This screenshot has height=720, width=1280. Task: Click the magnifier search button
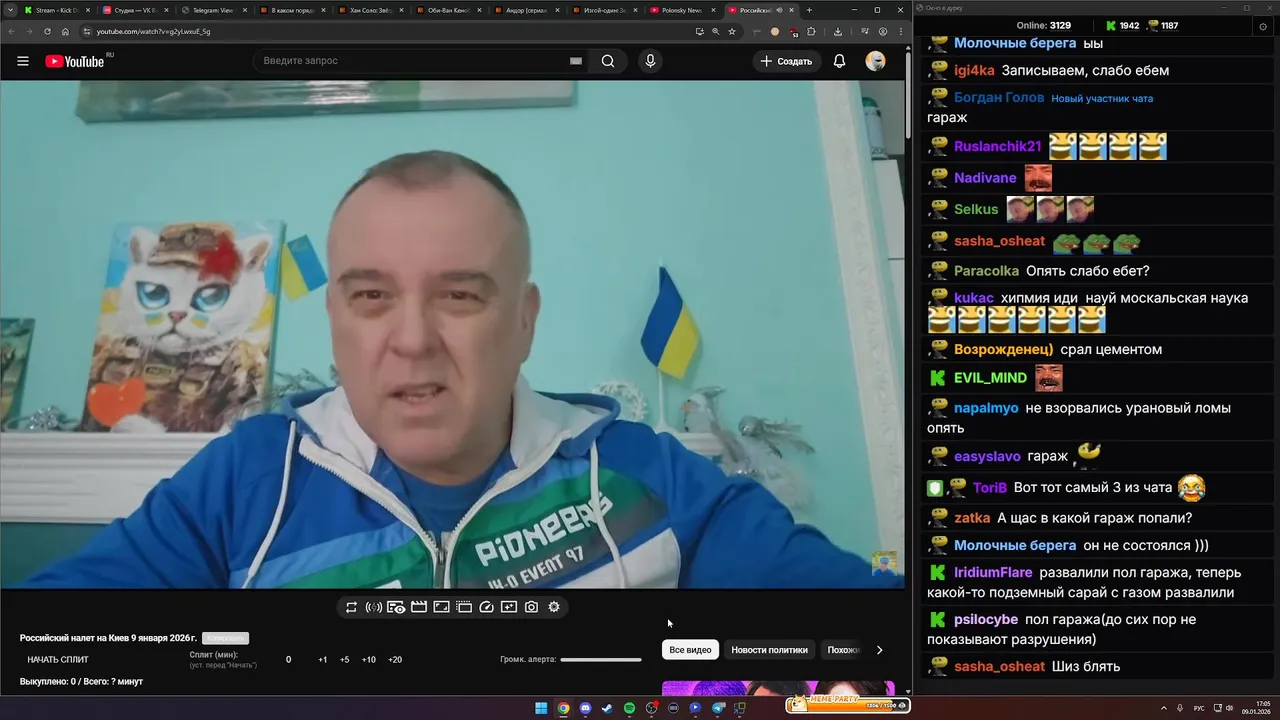pyautogui.click(x=608, y=61)
